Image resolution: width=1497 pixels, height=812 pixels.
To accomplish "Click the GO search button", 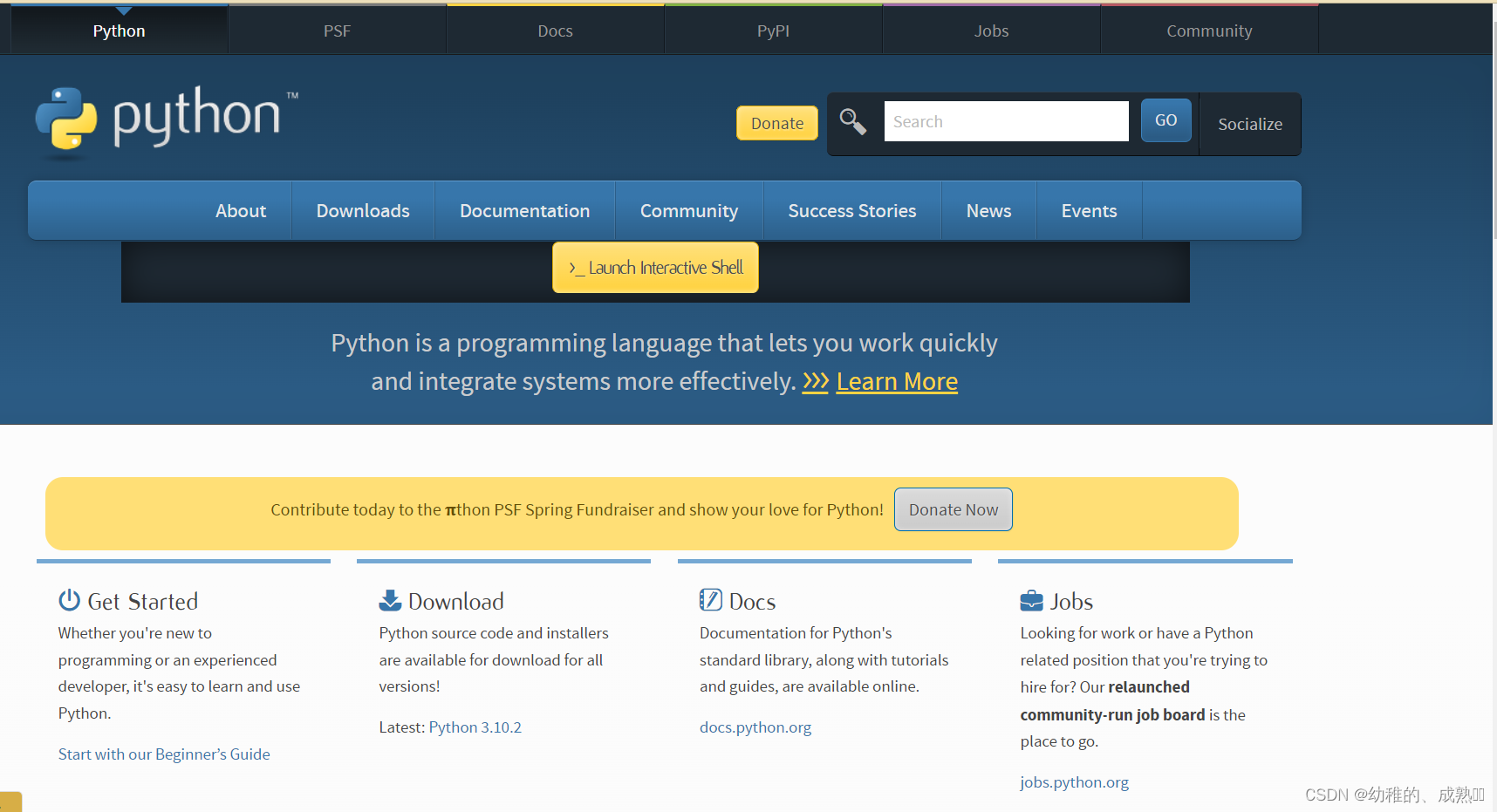I will point(1166,120).
